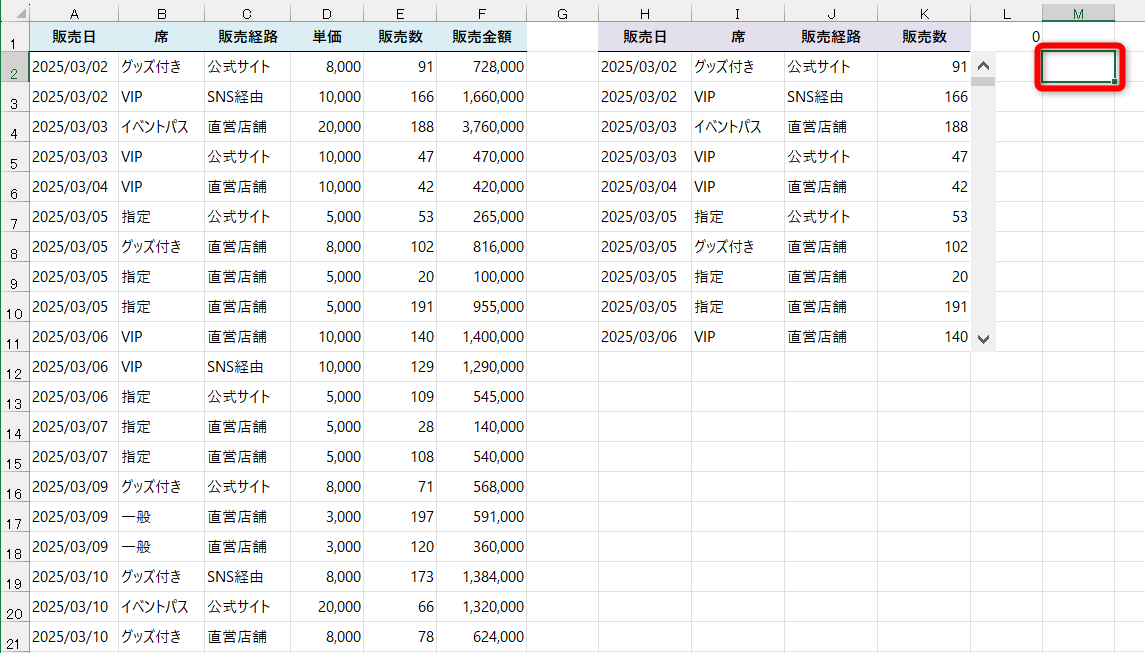Click 2025/03/04 cell in column A

click(74, 186)
